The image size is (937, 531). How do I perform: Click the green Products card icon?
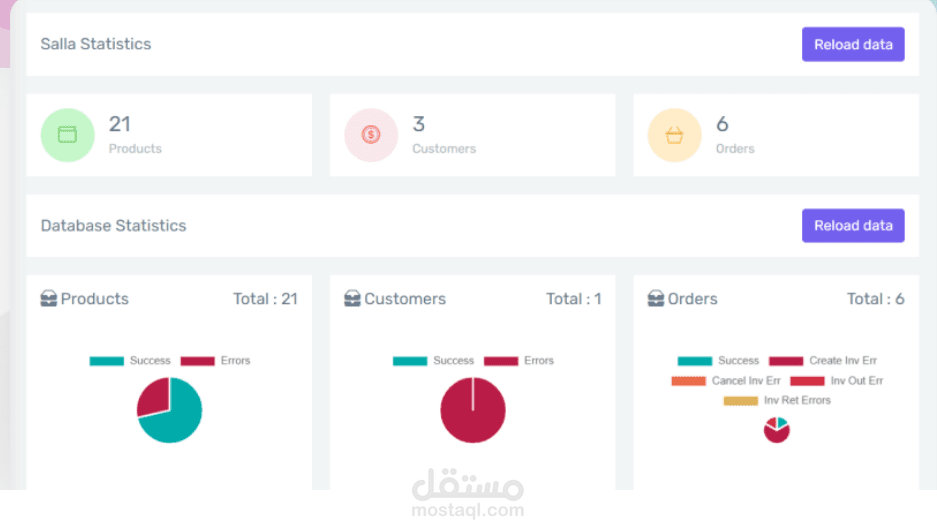[x=68, y=135]
